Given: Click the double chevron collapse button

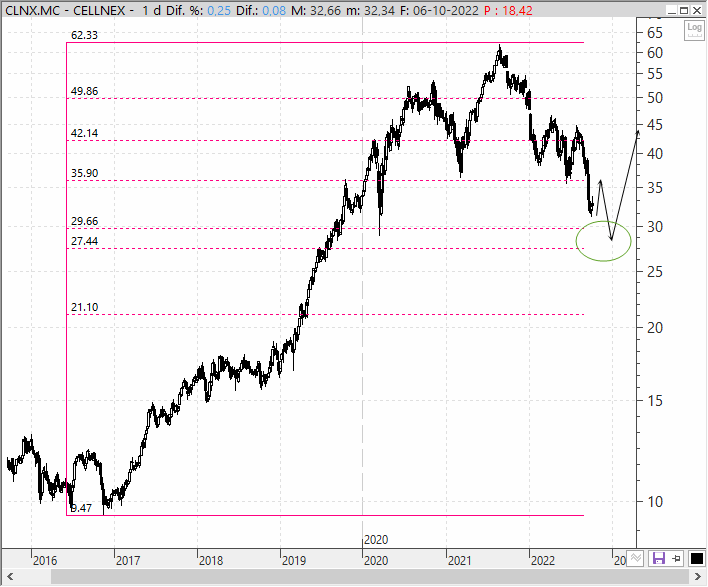Looking at the screenshot, I should [x=636, y=559].
